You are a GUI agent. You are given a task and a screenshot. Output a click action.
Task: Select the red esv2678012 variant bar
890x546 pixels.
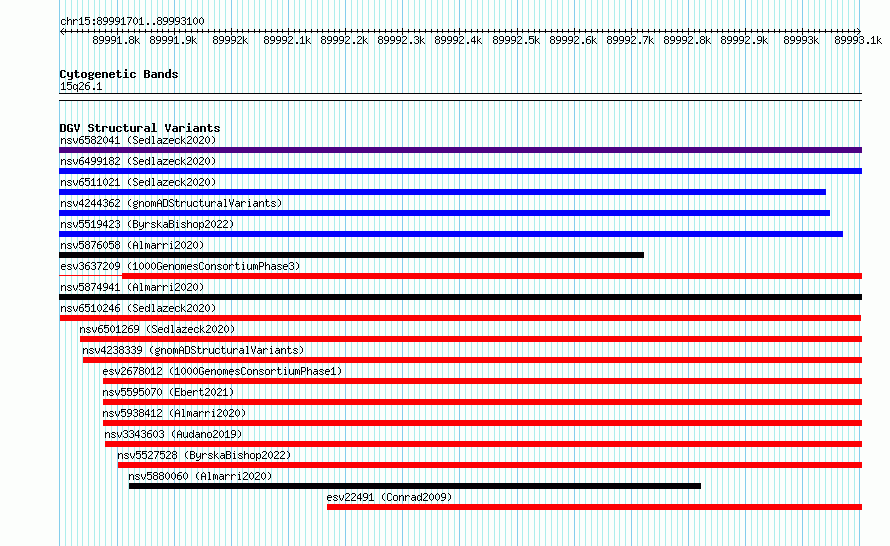(x=482, y=381)
